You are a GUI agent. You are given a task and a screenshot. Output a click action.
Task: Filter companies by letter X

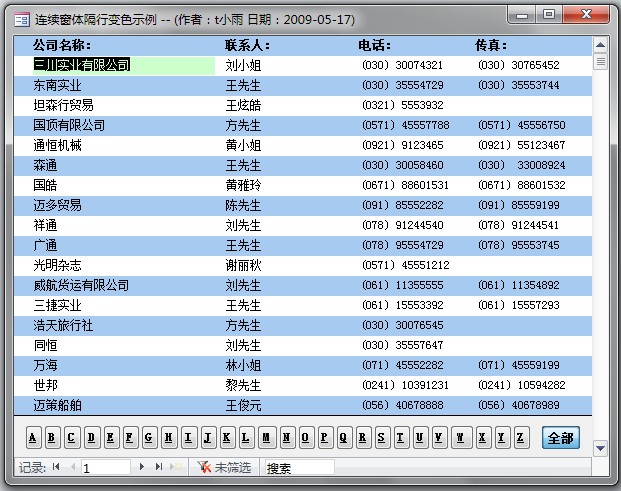coord(483,438)
